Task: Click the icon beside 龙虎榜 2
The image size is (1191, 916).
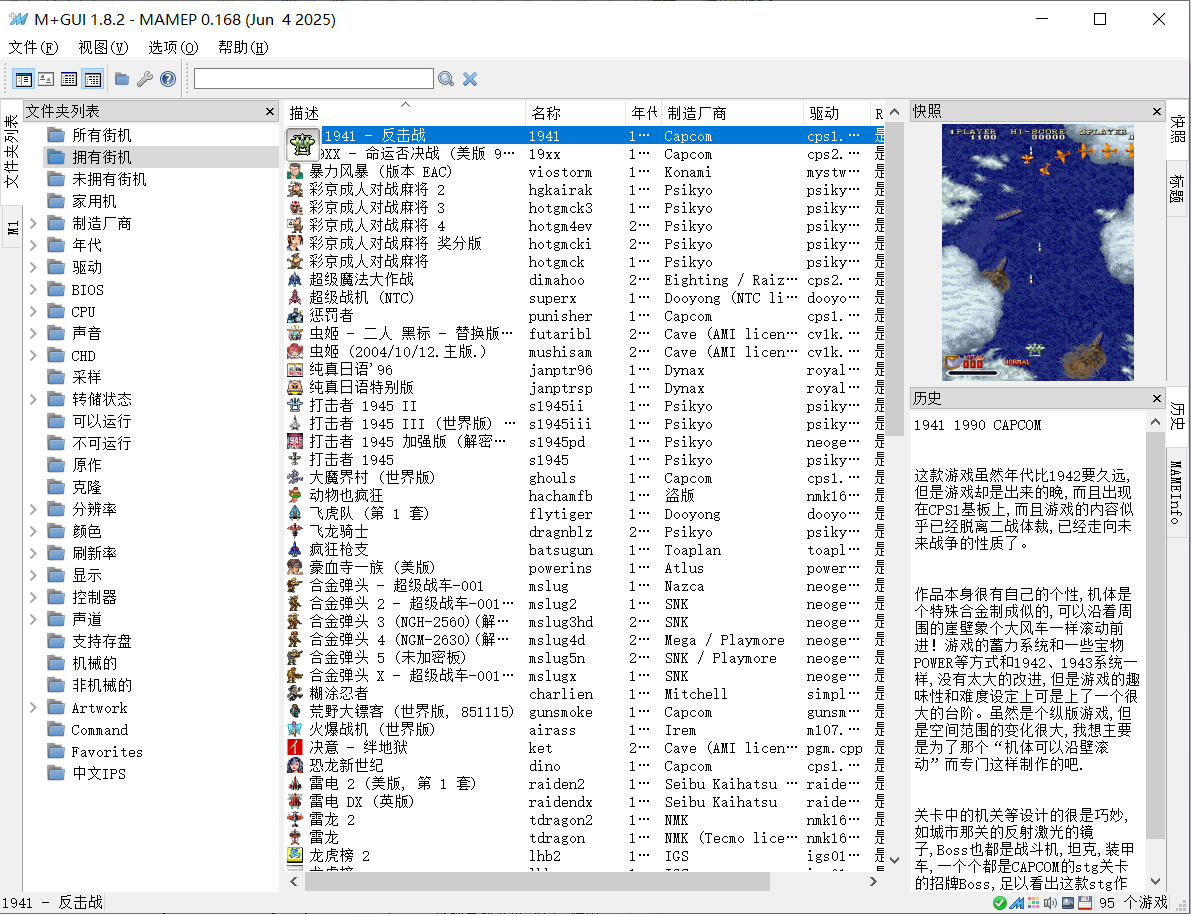Action: tap(295, 855)
